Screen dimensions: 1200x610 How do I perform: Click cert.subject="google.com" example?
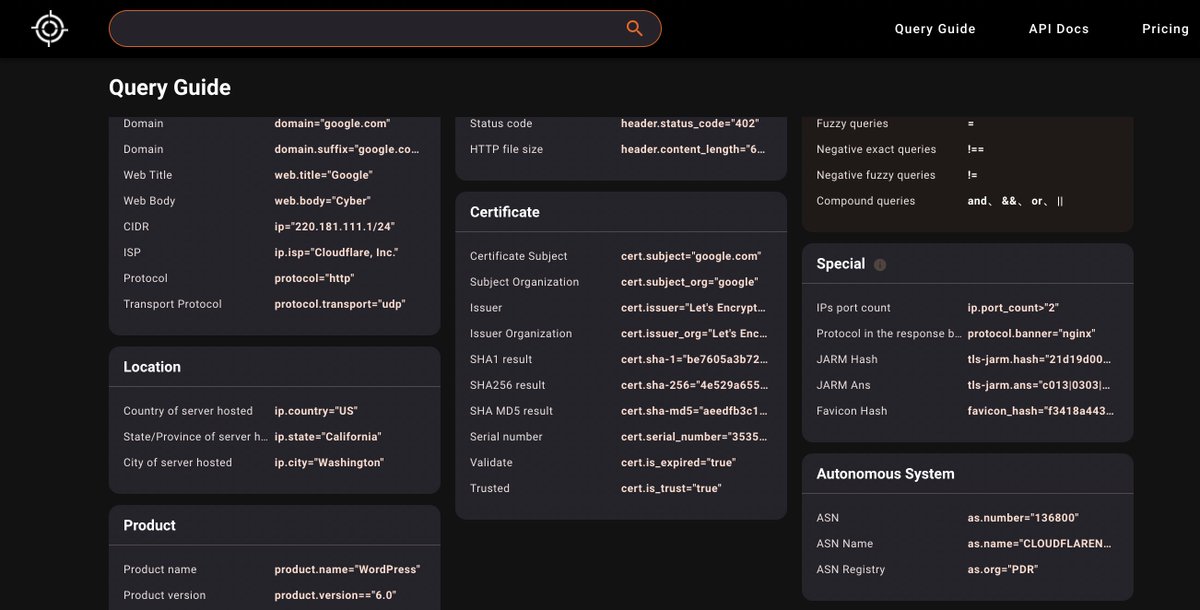click(691, 257)
